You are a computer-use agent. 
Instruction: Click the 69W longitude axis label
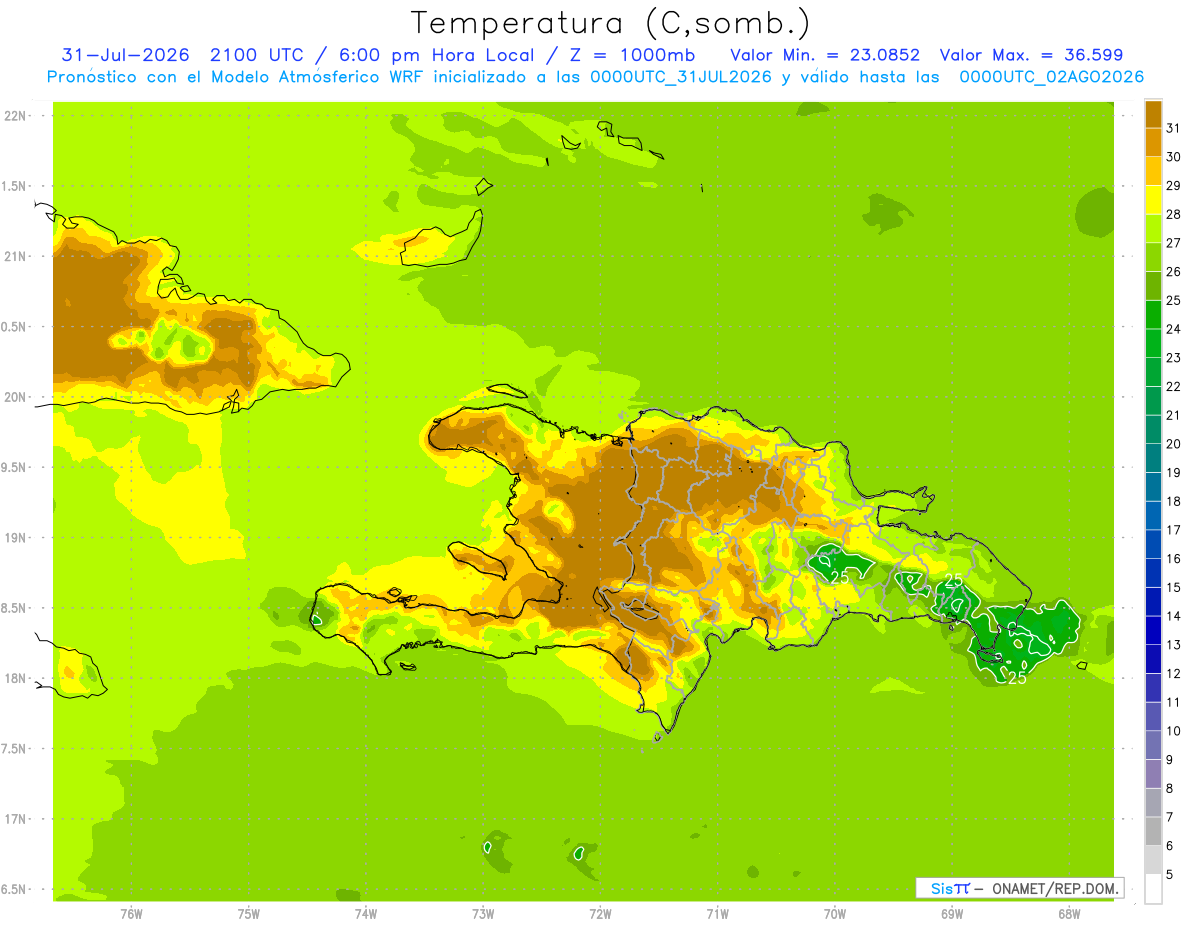[951, 913]
